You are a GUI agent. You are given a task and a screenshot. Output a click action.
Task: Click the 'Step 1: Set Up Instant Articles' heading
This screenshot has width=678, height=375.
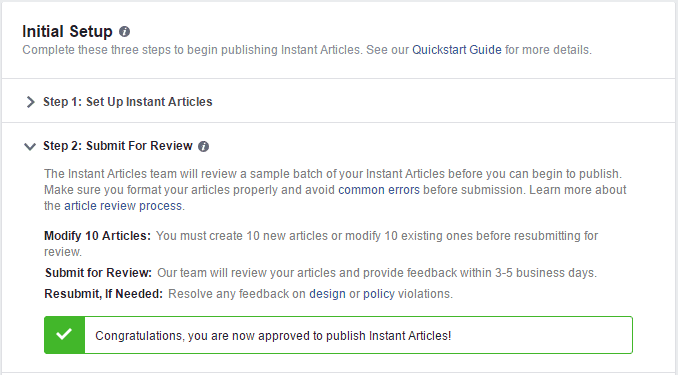click(x=128, y=102)
